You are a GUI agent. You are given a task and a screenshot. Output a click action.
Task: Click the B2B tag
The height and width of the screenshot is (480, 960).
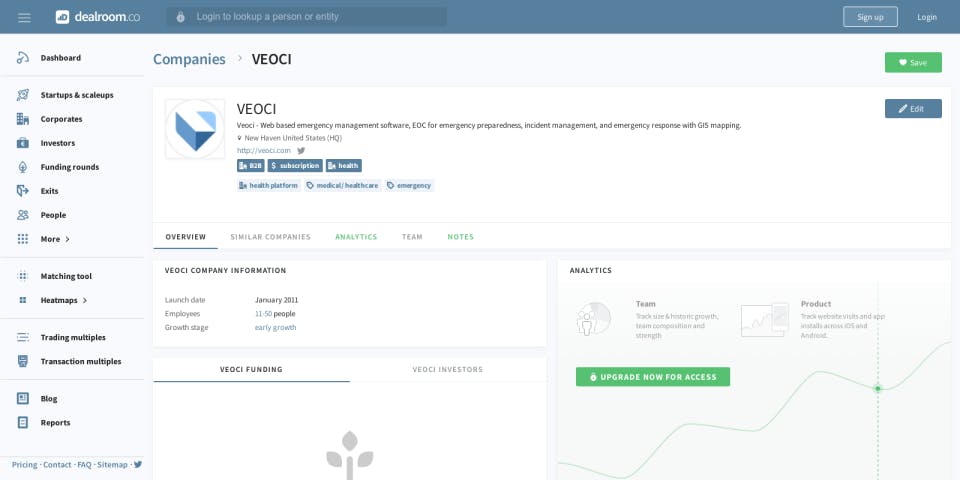click(250, 166)
